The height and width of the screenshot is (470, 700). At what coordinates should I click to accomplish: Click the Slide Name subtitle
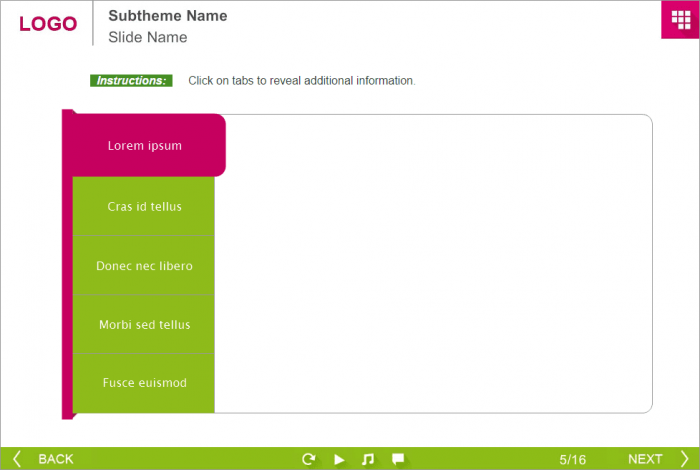147,37
